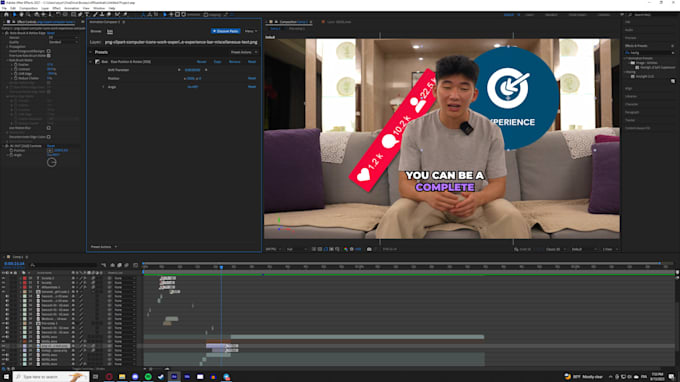Image resolution: width=680 pixels, height=382 pixels.
Task: Click Reset on the preset's Position row
Action: (252, 78)
